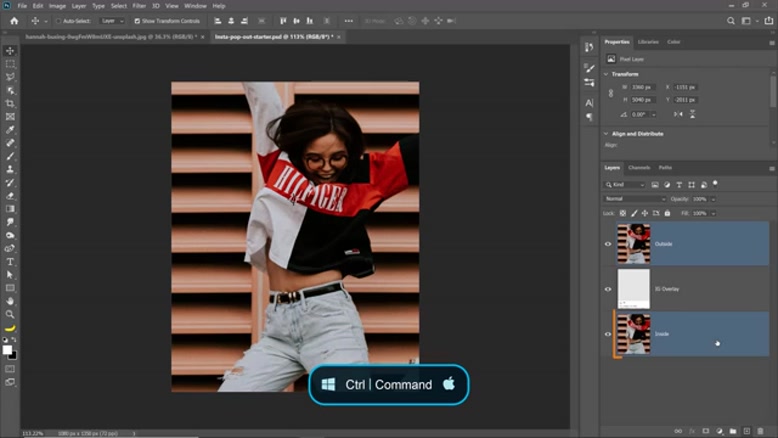
Task: Click the link width and height chain icon
Action: coord(611,93)
